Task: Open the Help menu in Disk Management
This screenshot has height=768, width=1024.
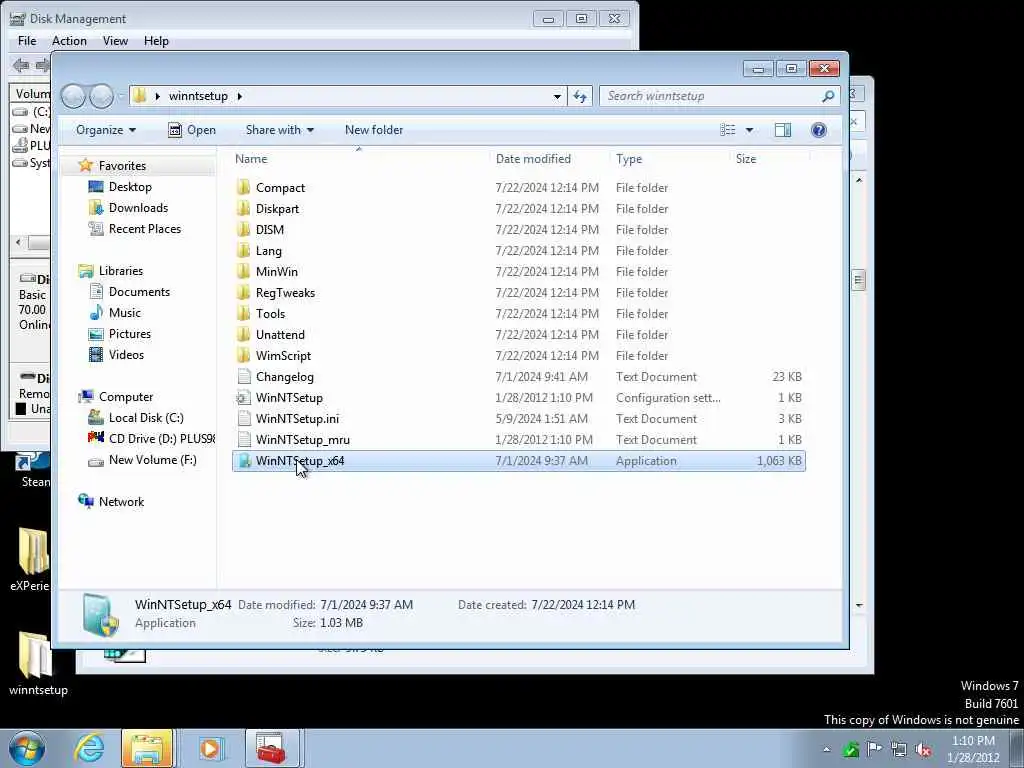Action: (x=156, y=41)
